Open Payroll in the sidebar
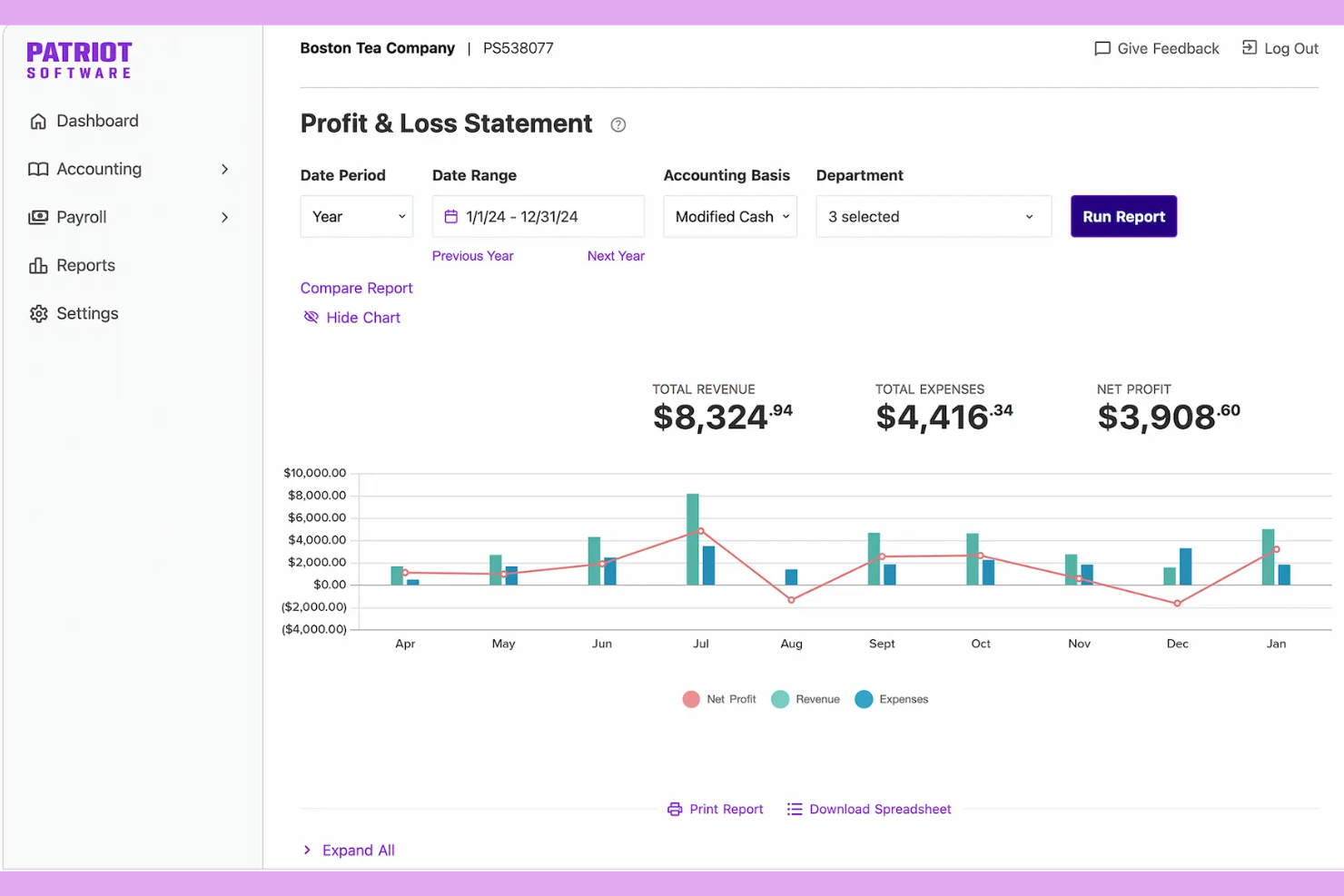Image resolution: width=1344 pixels, height=896 pixels. point(82,217)
